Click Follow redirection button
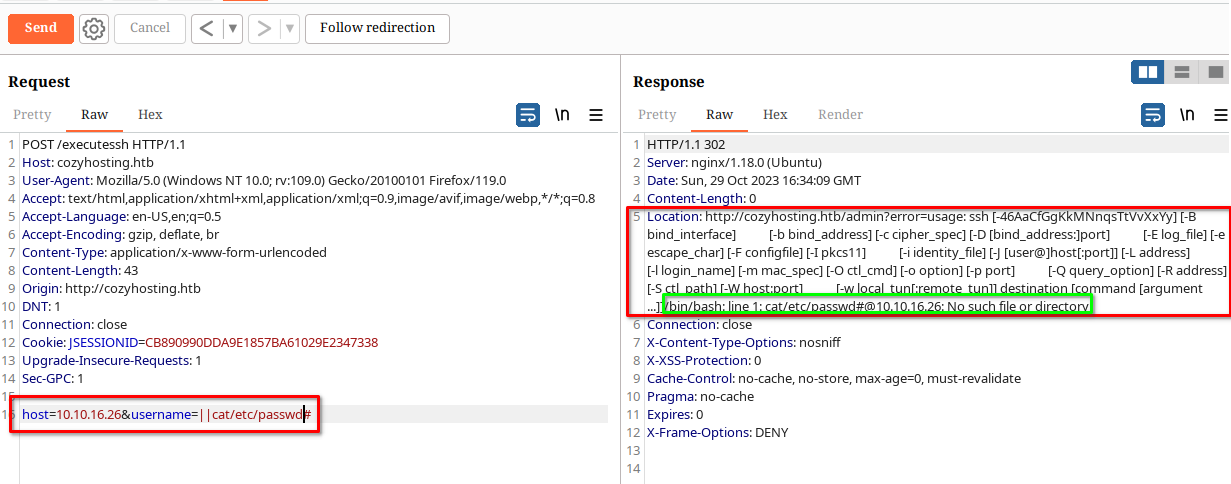 377,28
